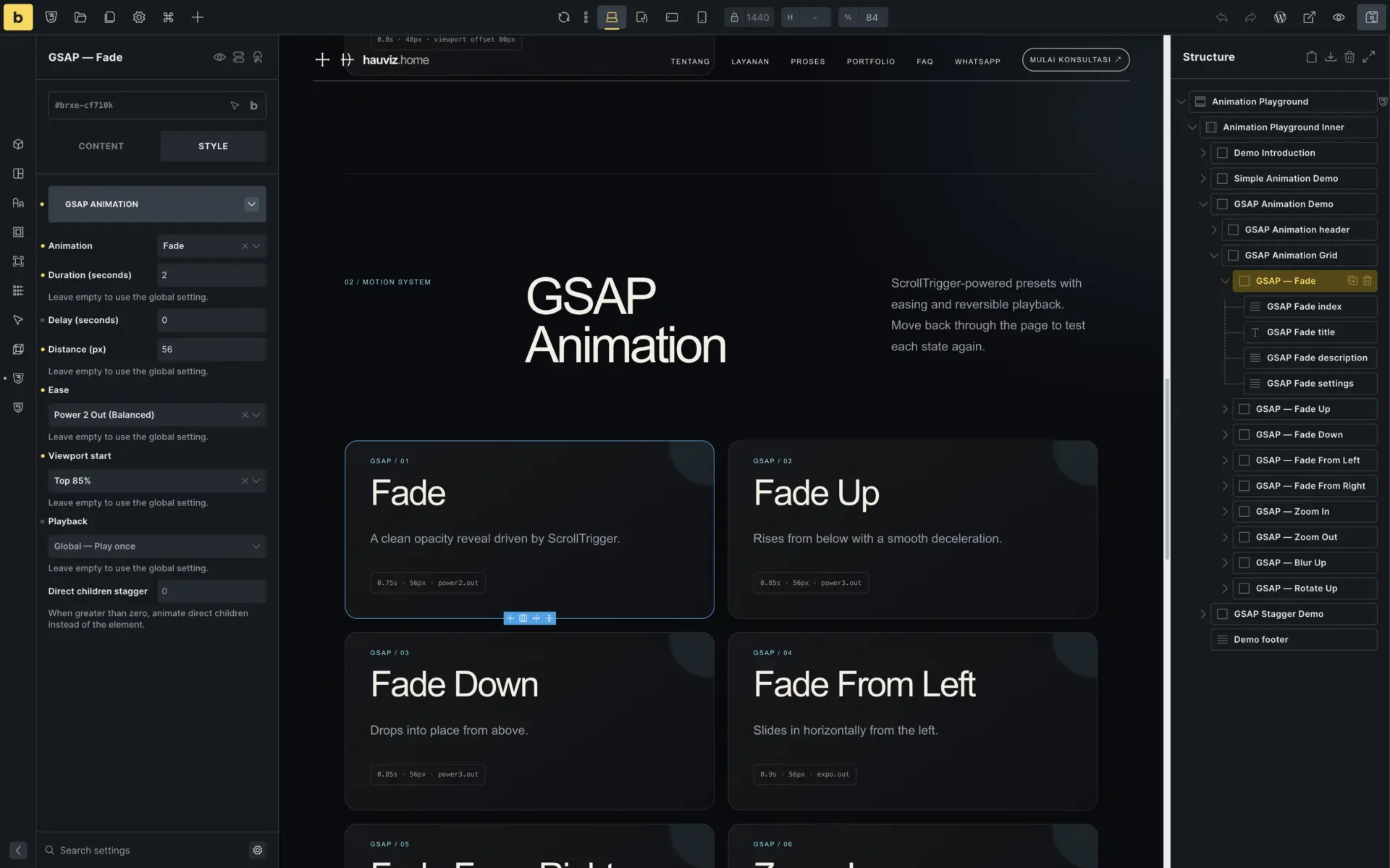Viewport: 1390px width, 868px height.
Task: Click TENTANG in the site navigation
Action: (x=690, y=62)
